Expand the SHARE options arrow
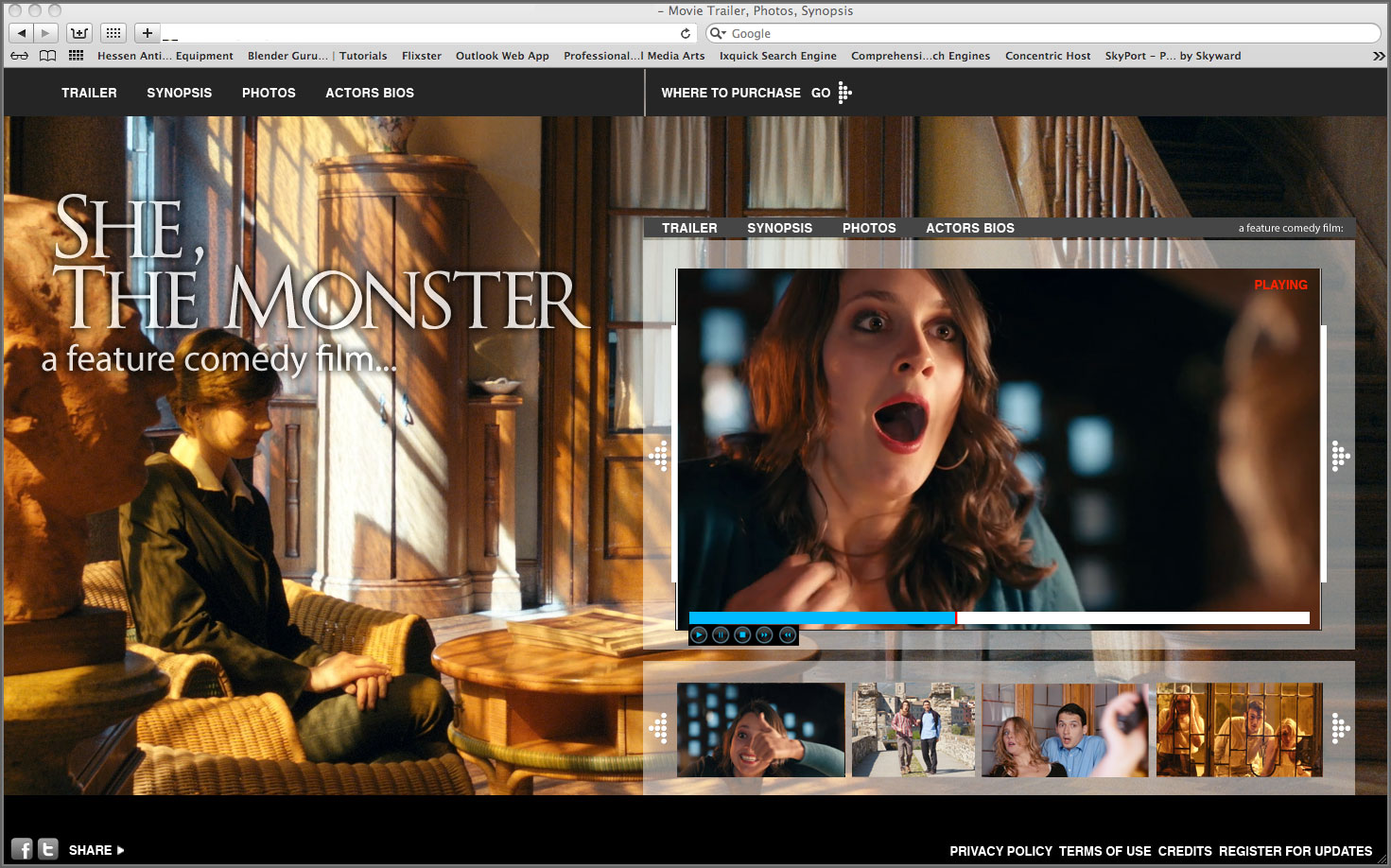1391x868 pixels. (120, 850)
